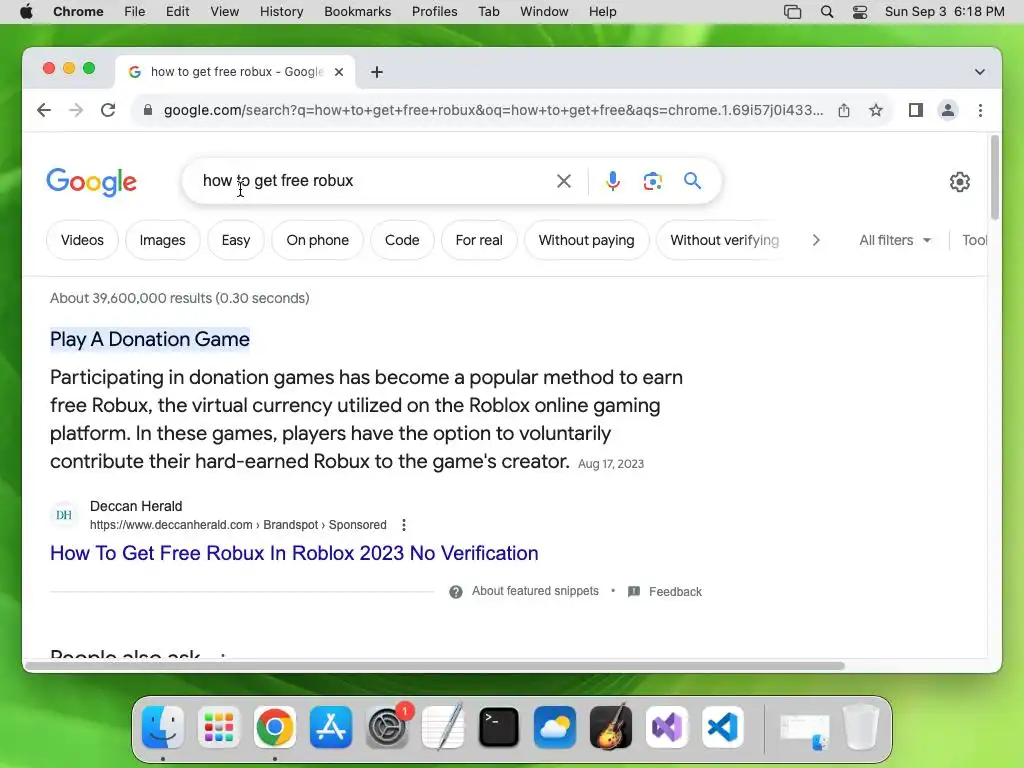
Task: Open System Settings from the Dock
Action: (x=387, y=727)
